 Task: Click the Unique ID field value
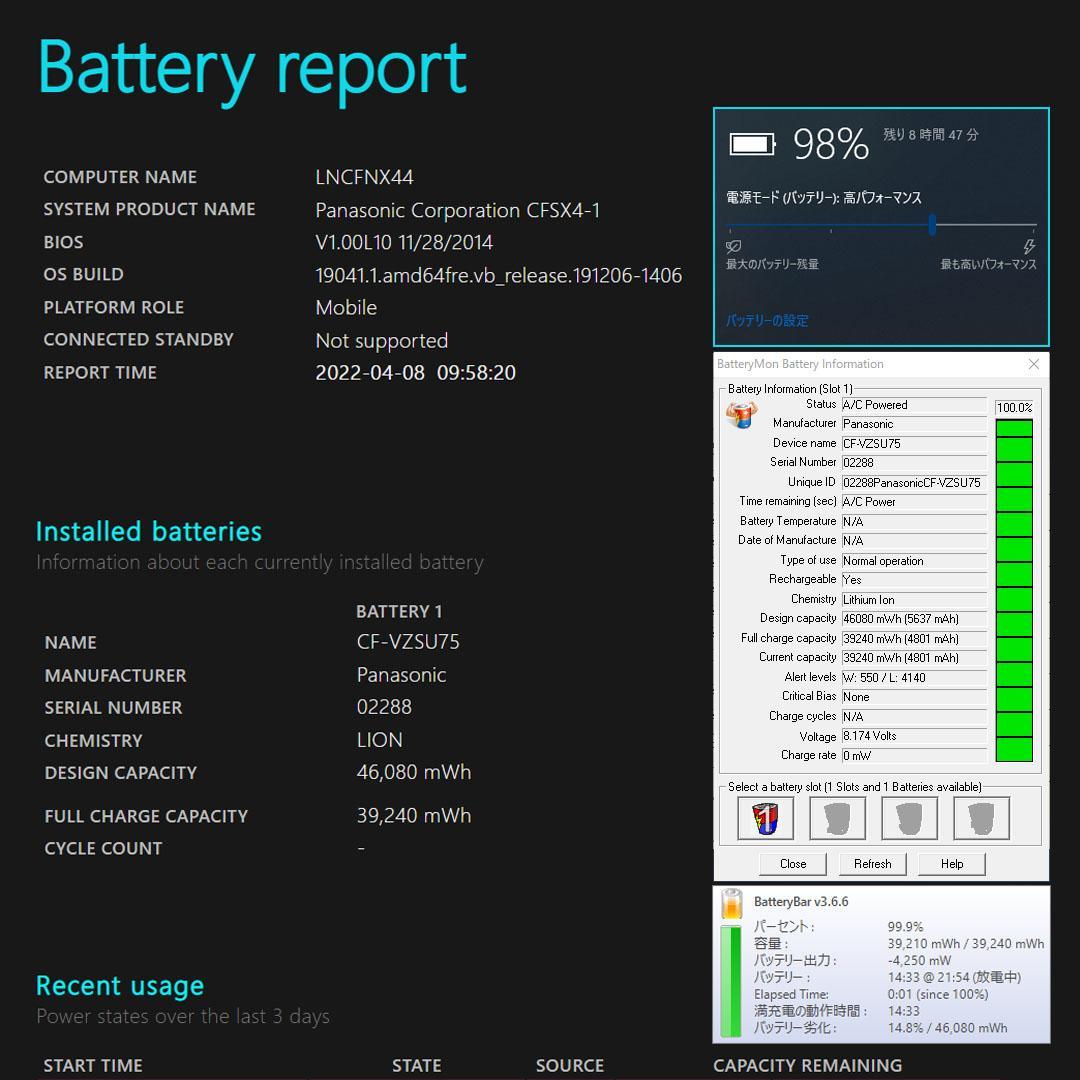click(x=913, y=482)
